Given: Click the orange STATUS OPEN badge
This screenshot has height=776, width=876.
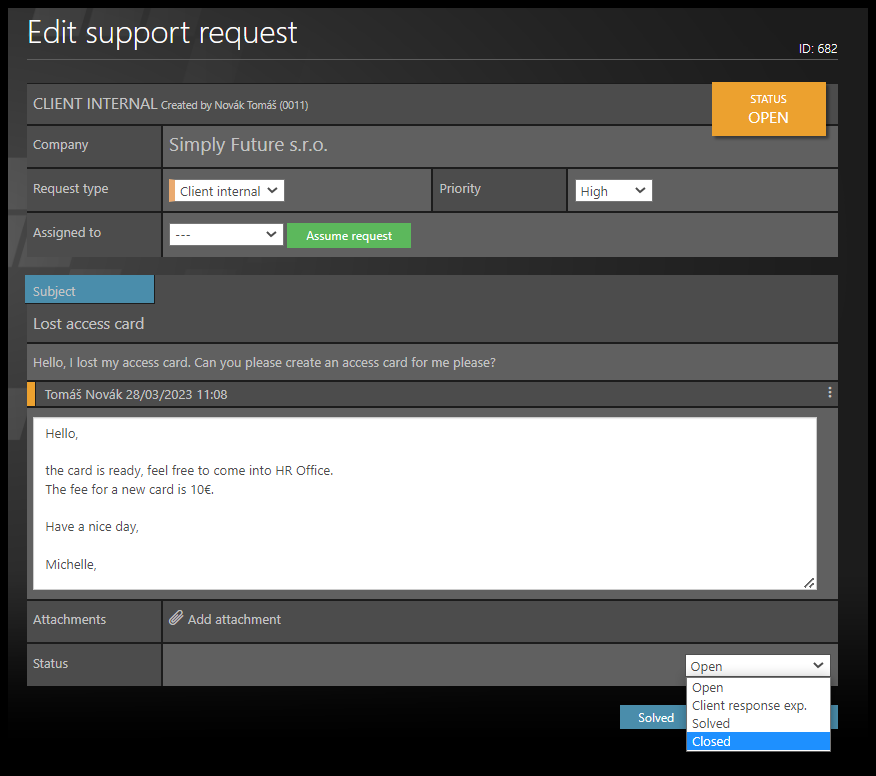Looking at the screenshot, I should click(x=768, y=109).
